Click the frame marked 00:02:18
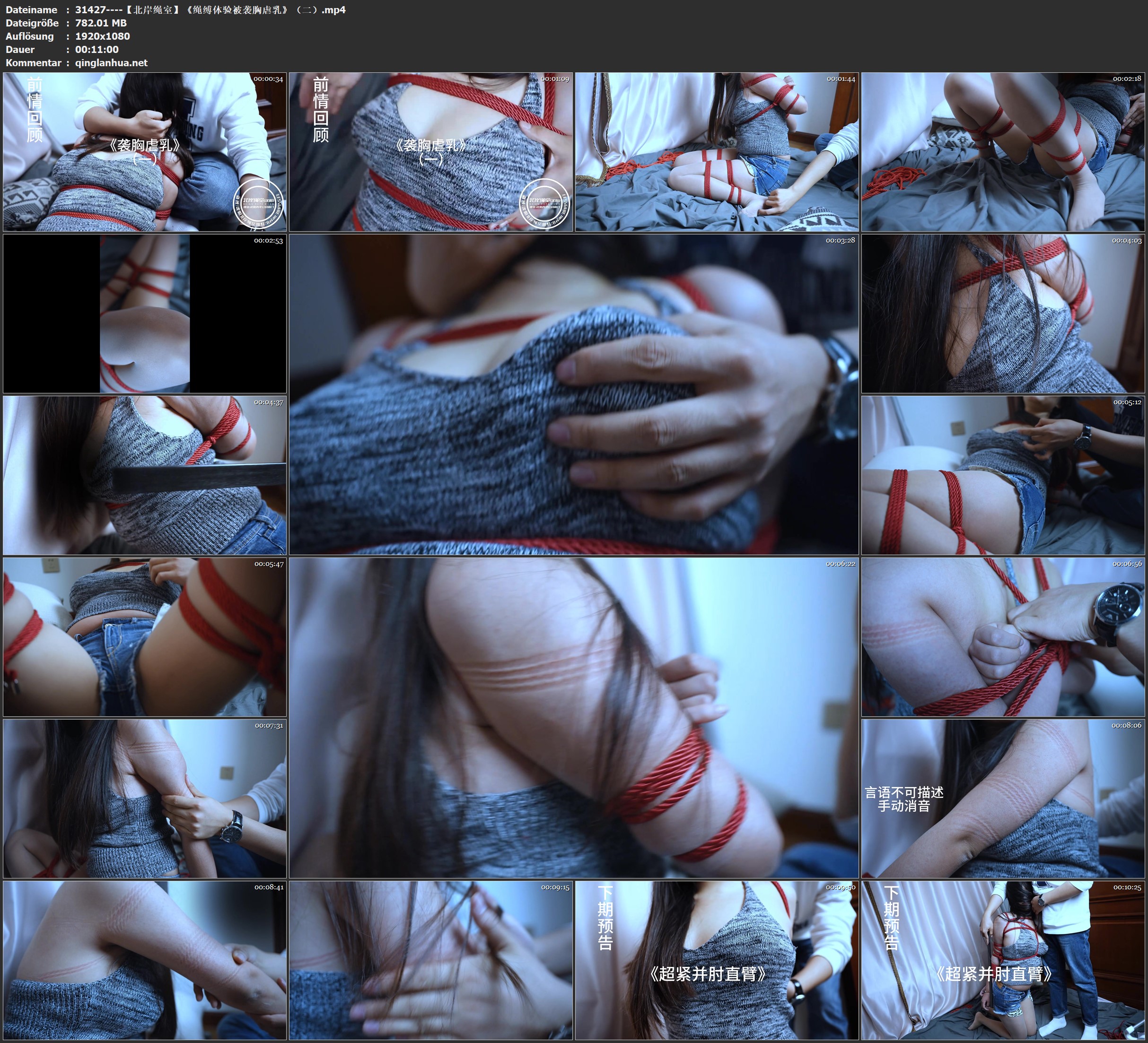Screen dimensions: 1148x1043 [1003, 151]
